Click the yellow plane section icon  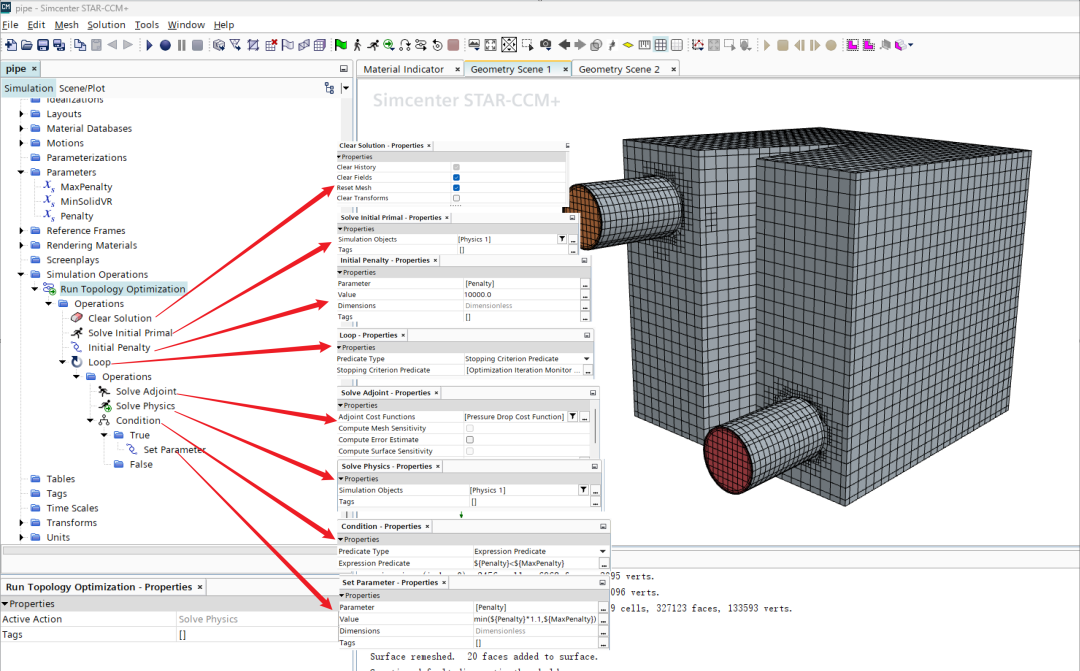(628, 45)
